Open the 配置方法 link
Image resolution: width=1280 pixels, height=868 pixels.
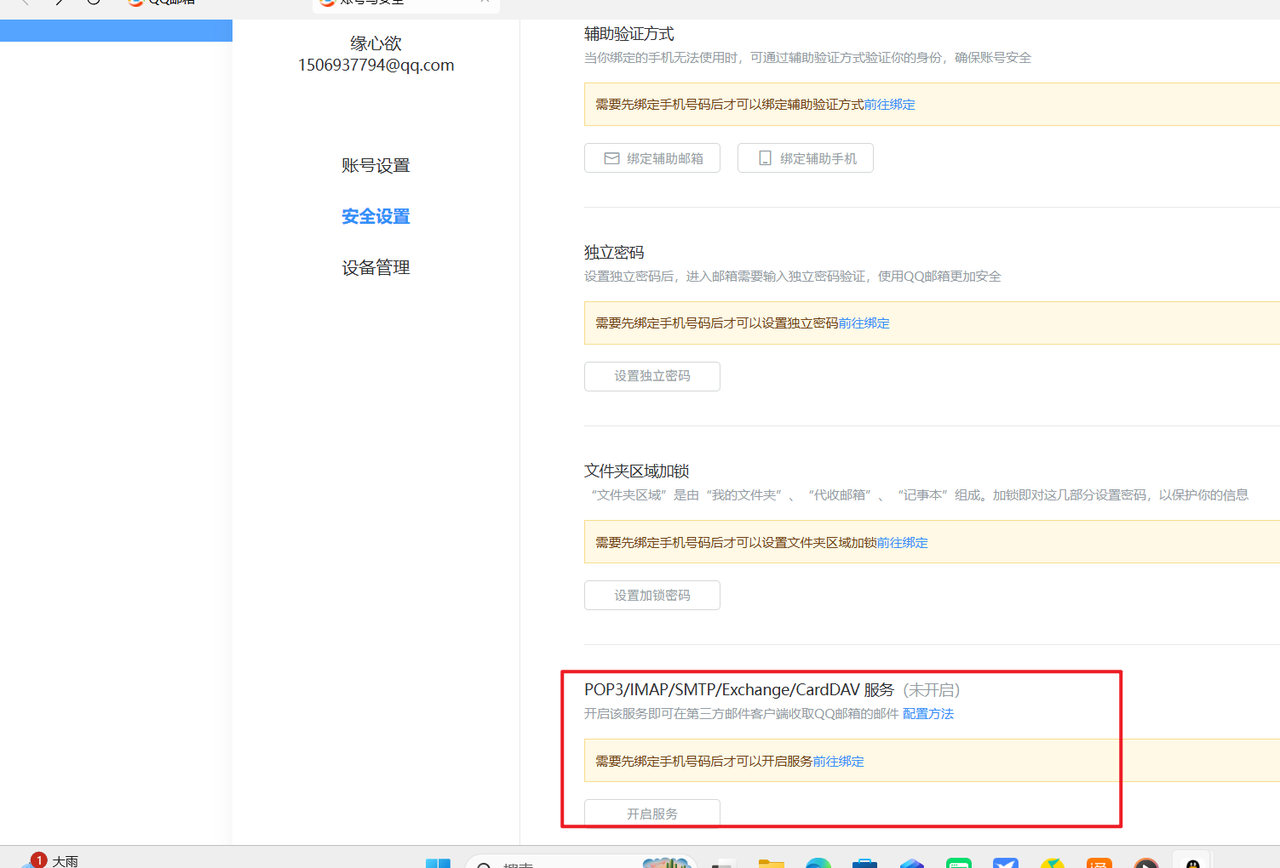[928, 714]
